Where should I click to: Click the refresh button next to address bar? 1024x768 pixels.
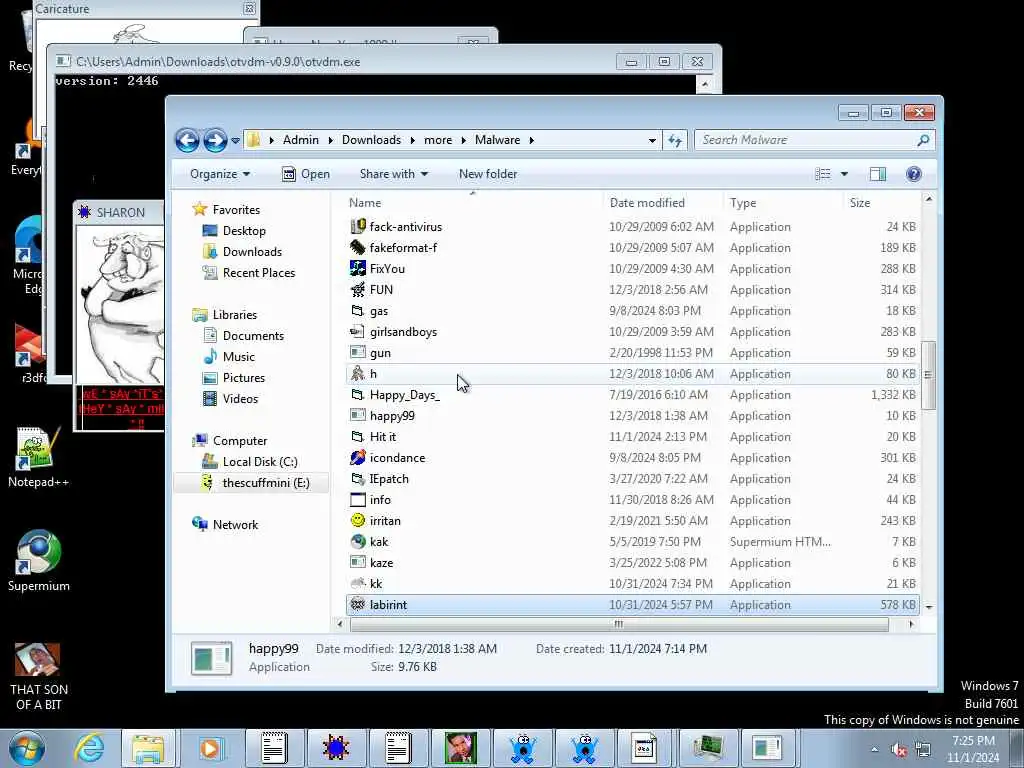pyautogui.click(x=675, y=140)
